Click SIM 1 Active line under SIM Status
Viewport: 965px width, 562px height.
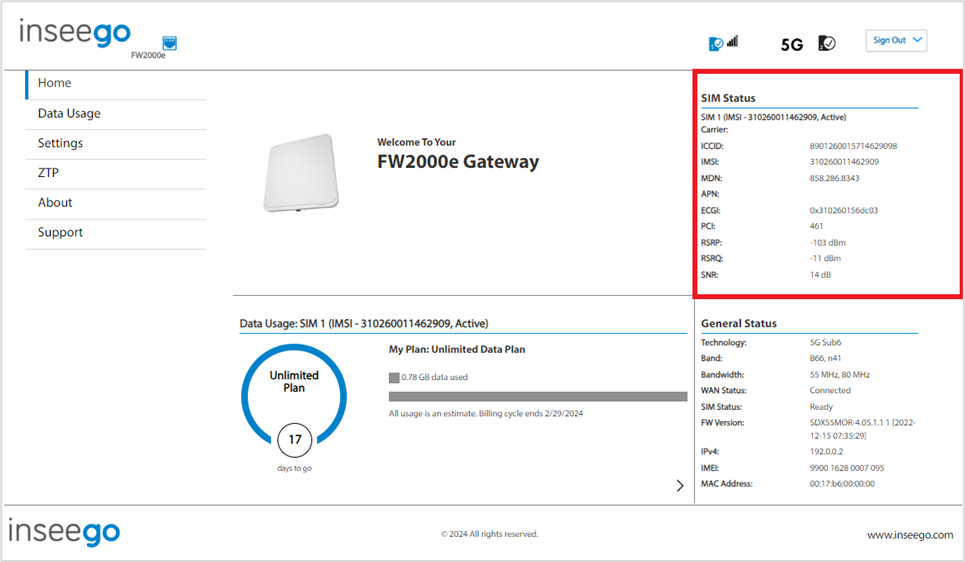[x=774, y=117]
